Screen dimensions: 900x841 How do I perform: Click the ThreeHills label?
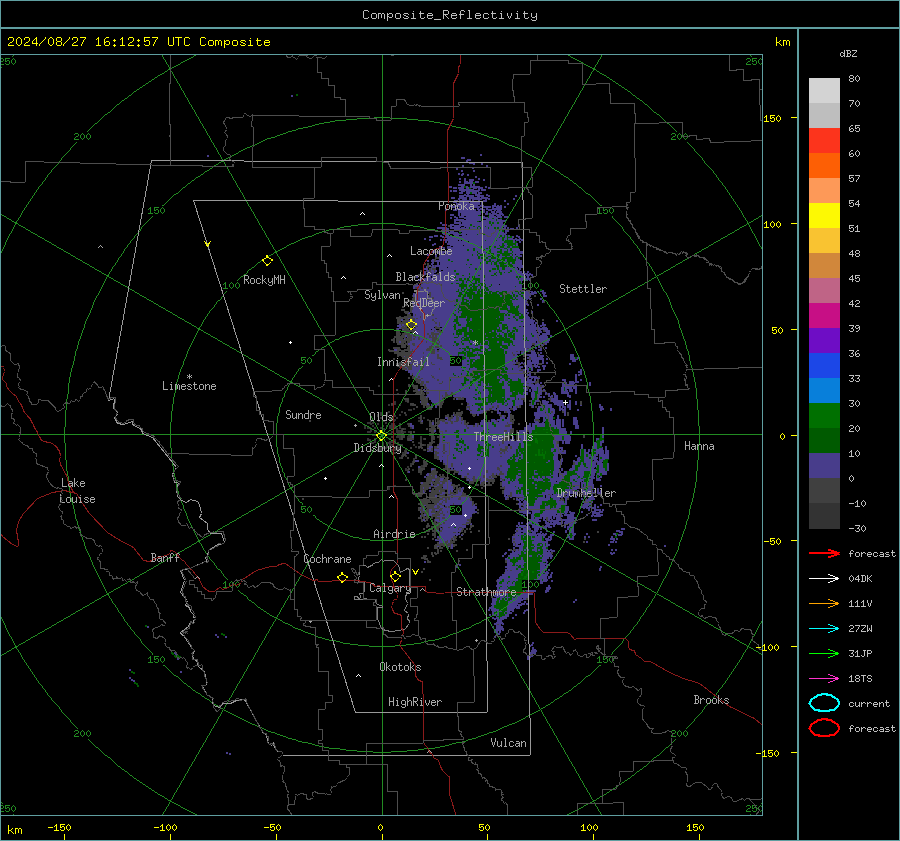coord(503,437)
